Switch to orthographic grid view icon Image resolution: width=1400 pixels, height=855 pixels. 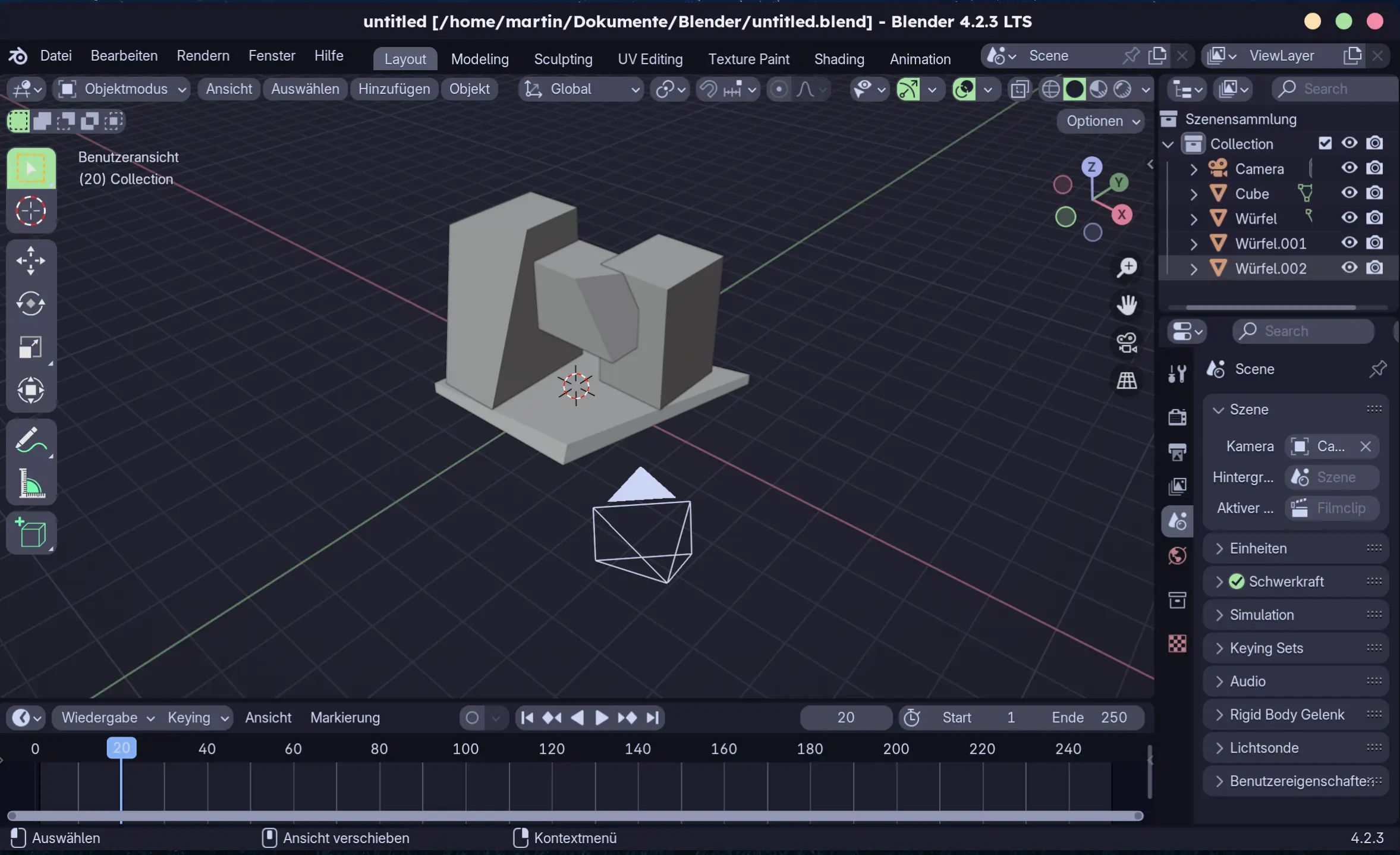pyautogui.click(x=1127, y=381)
